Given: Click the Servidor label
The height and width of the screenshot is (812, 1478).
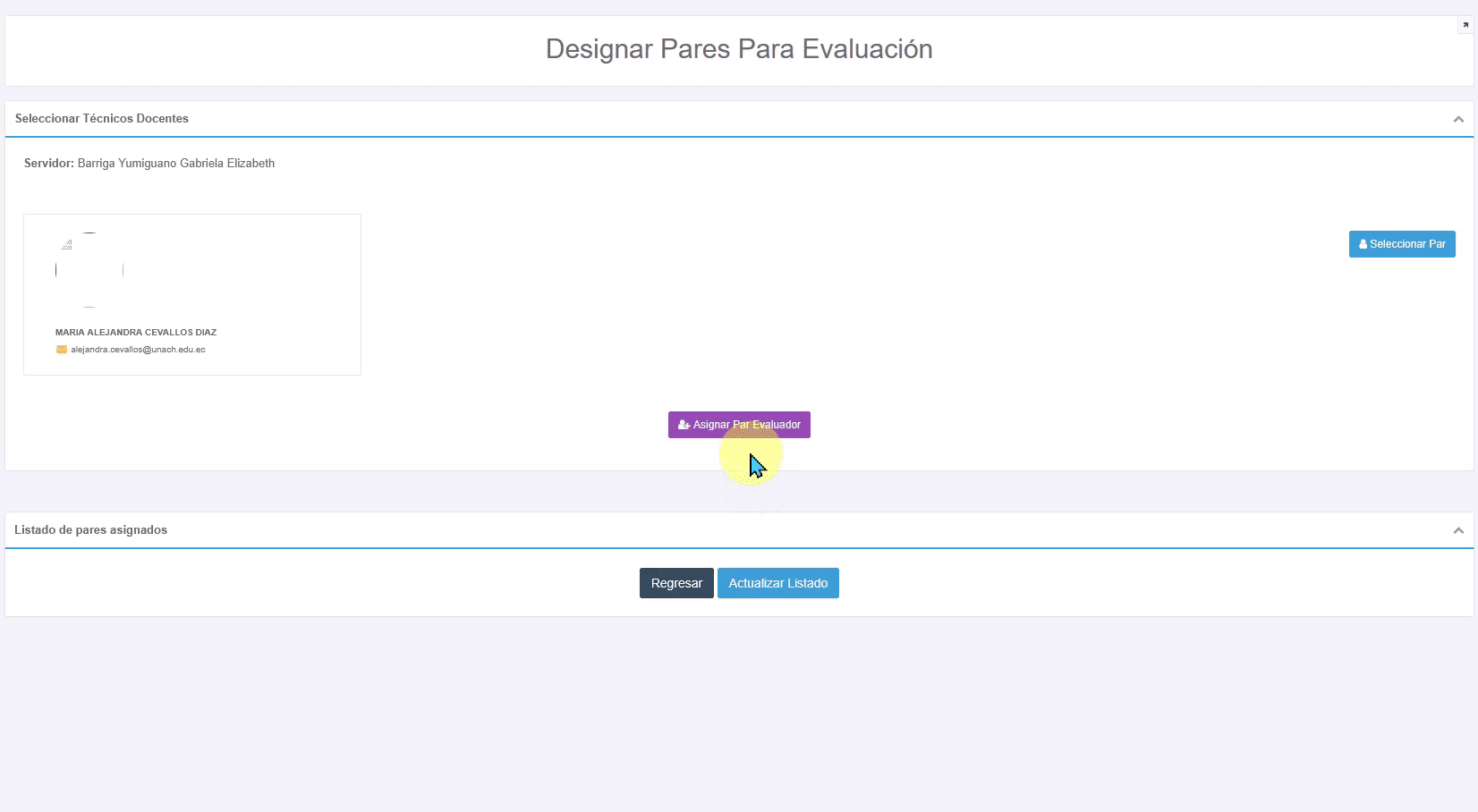Looking at the screenshot, I should click(48, 163).
